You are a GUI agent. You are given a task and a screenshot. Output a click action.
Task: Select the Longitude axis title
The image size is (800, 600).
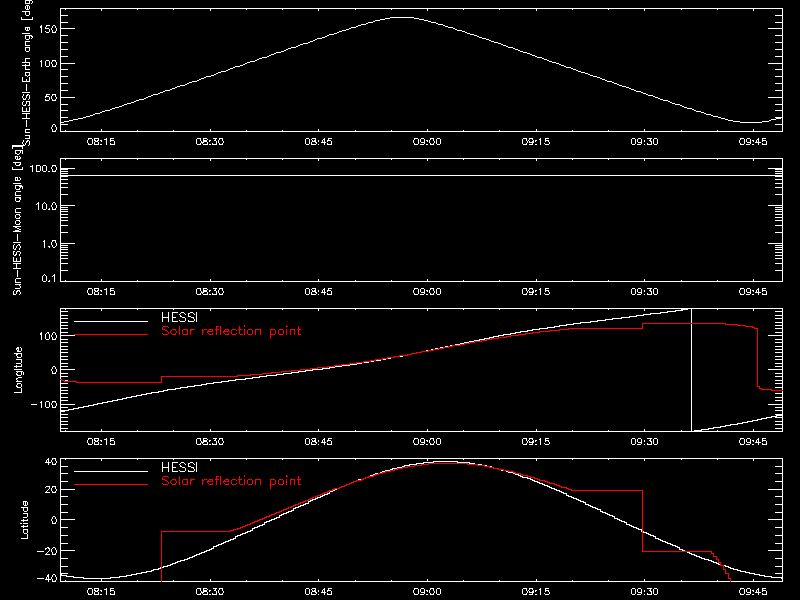pos(18,370)
